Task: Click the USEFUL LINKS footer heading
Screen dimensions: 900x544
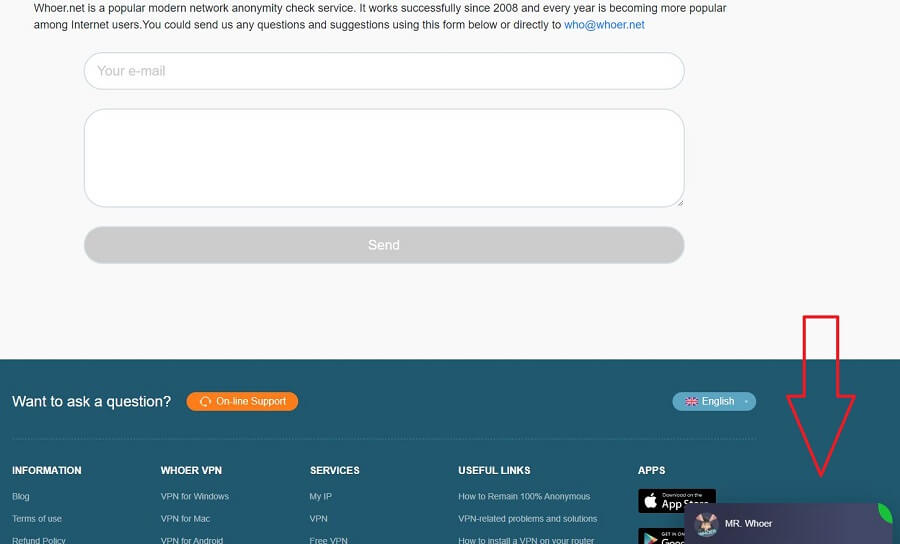Action: (x=494, y=471)
